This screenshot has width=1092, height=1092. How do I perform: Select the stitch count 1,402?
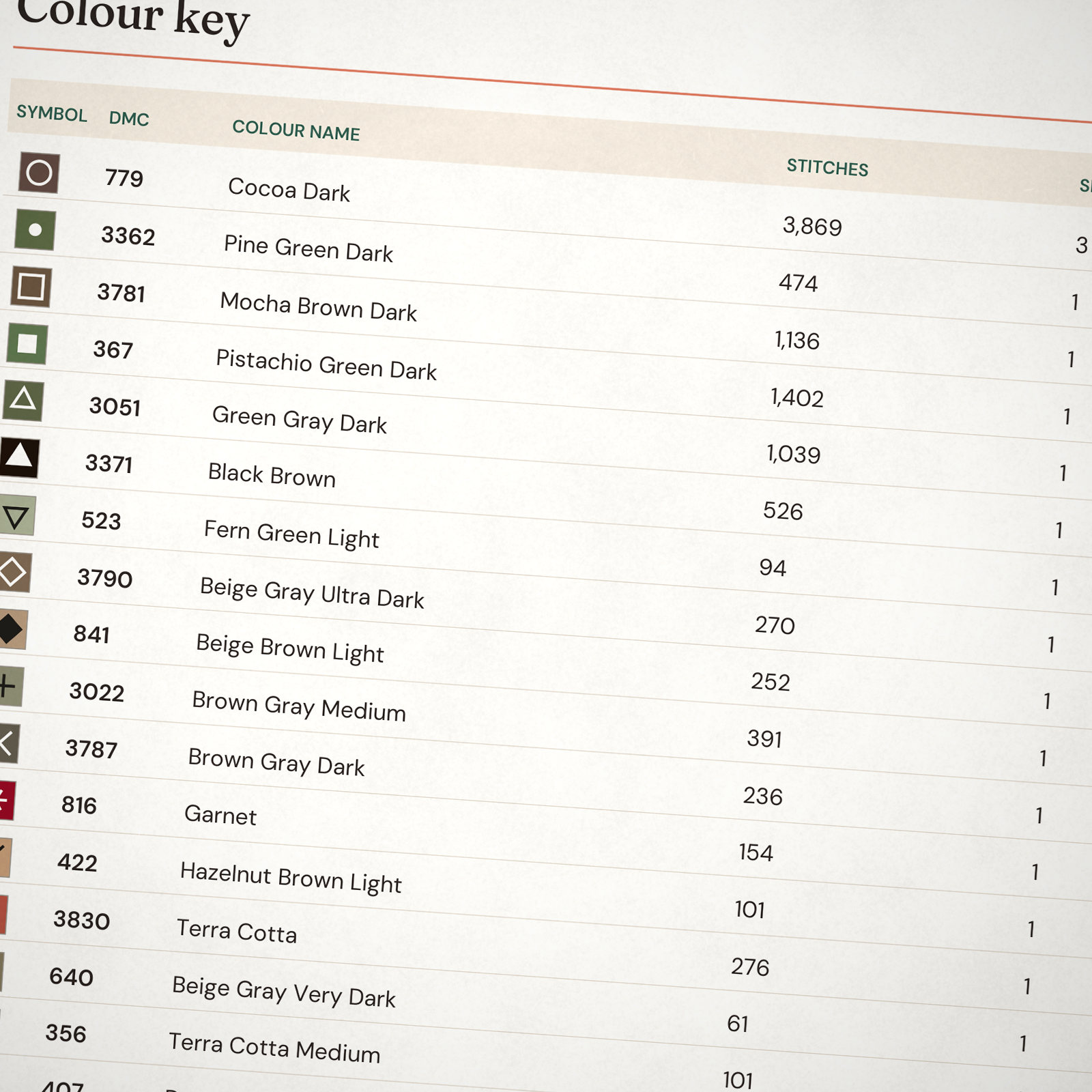(x=797, y=397)
